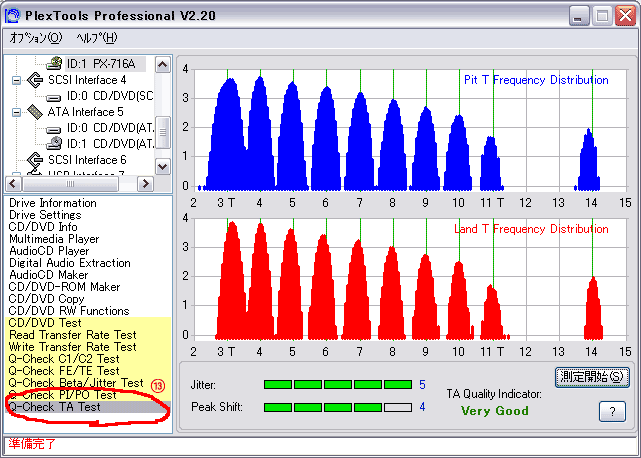Click the disc drive icon of ID:1 CD/DVD(AT.
This screenshot has height=458, width=641.
(x=54, y=143)
